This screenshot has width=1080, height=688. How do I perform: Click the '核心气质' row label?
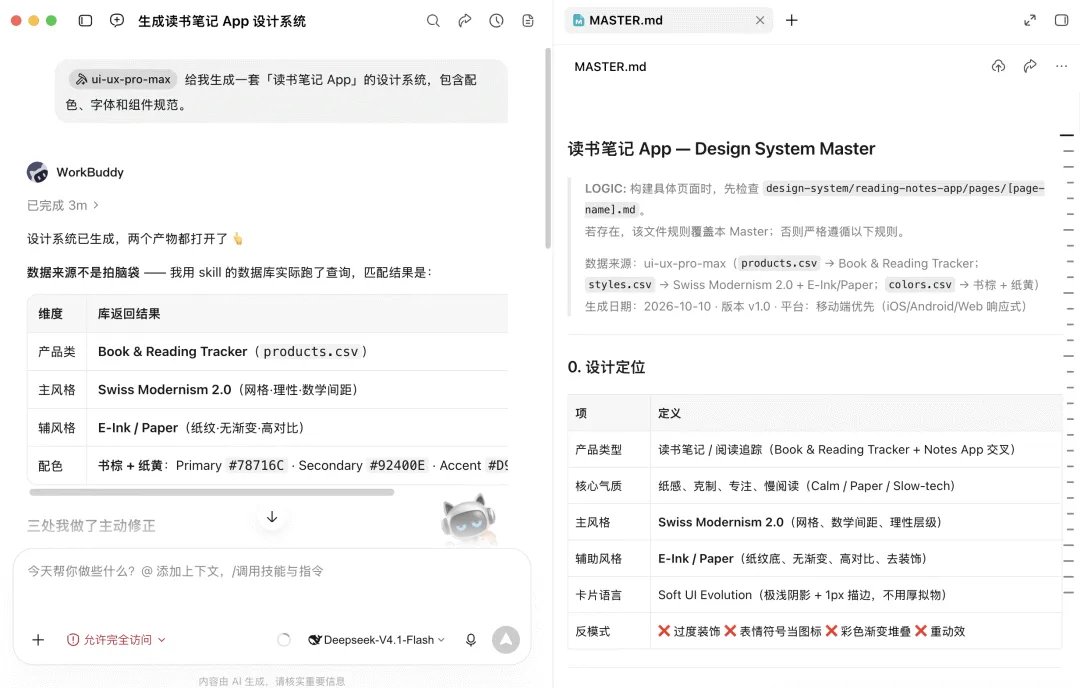pos(599,486)
